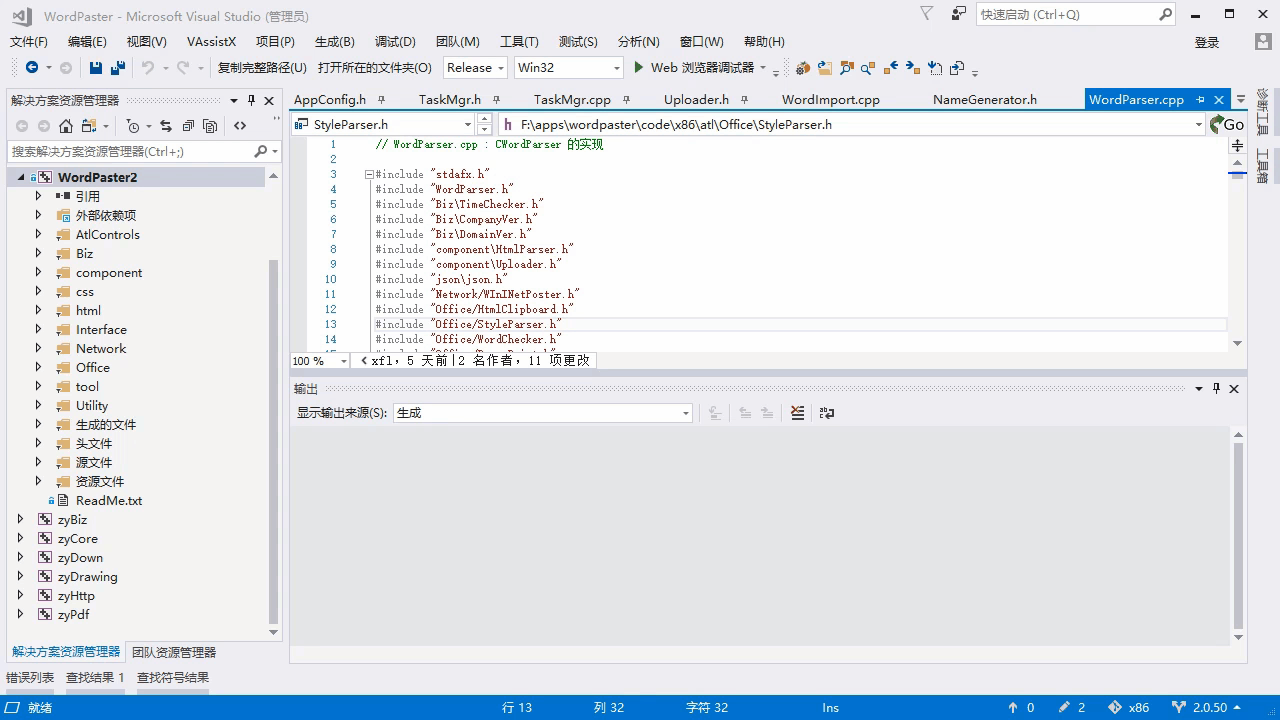Viewport: 1280px width, 720px height.
Task: Click the Home icon in Solution Explorer
Action: [x=66, y=126]
